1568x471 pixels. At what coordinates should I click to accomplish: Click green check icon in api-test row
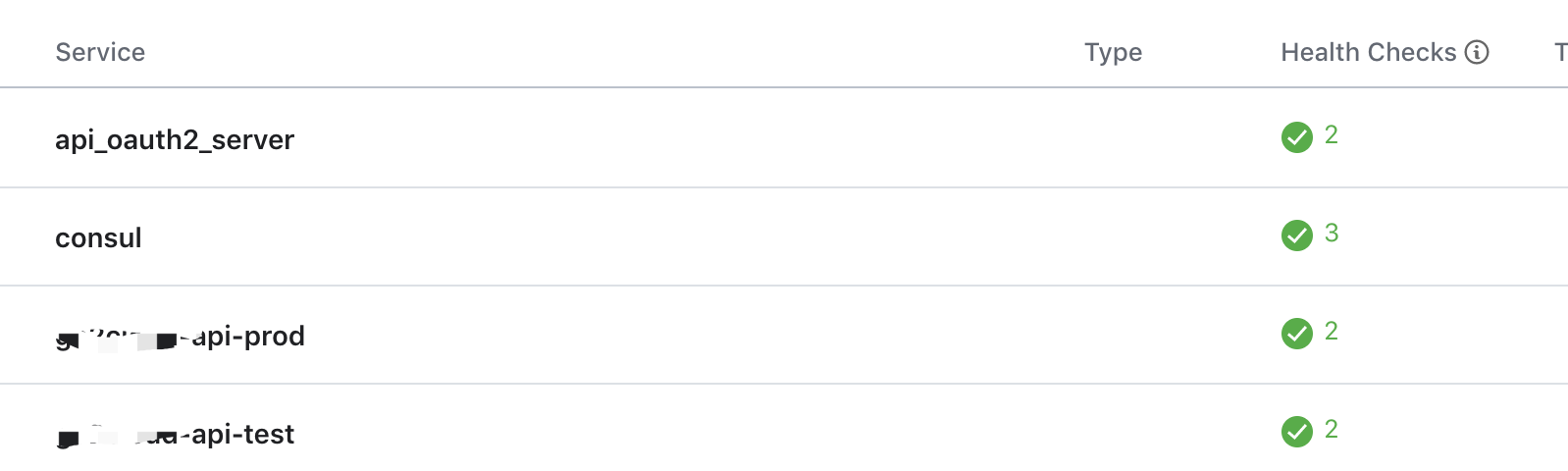1296,432
